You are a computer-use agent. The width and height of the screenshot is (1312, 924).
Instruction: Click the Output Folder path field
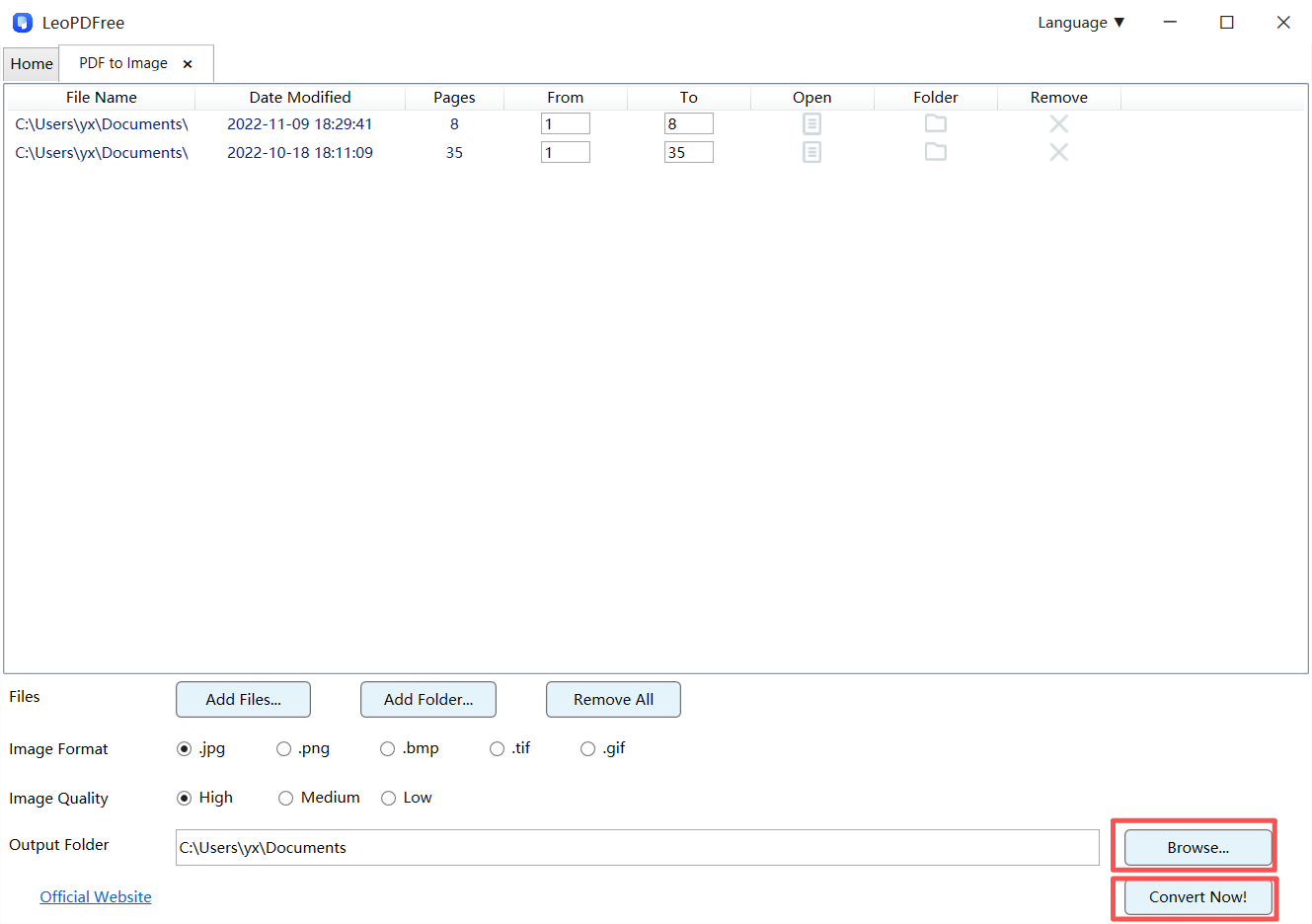point(638,848)
